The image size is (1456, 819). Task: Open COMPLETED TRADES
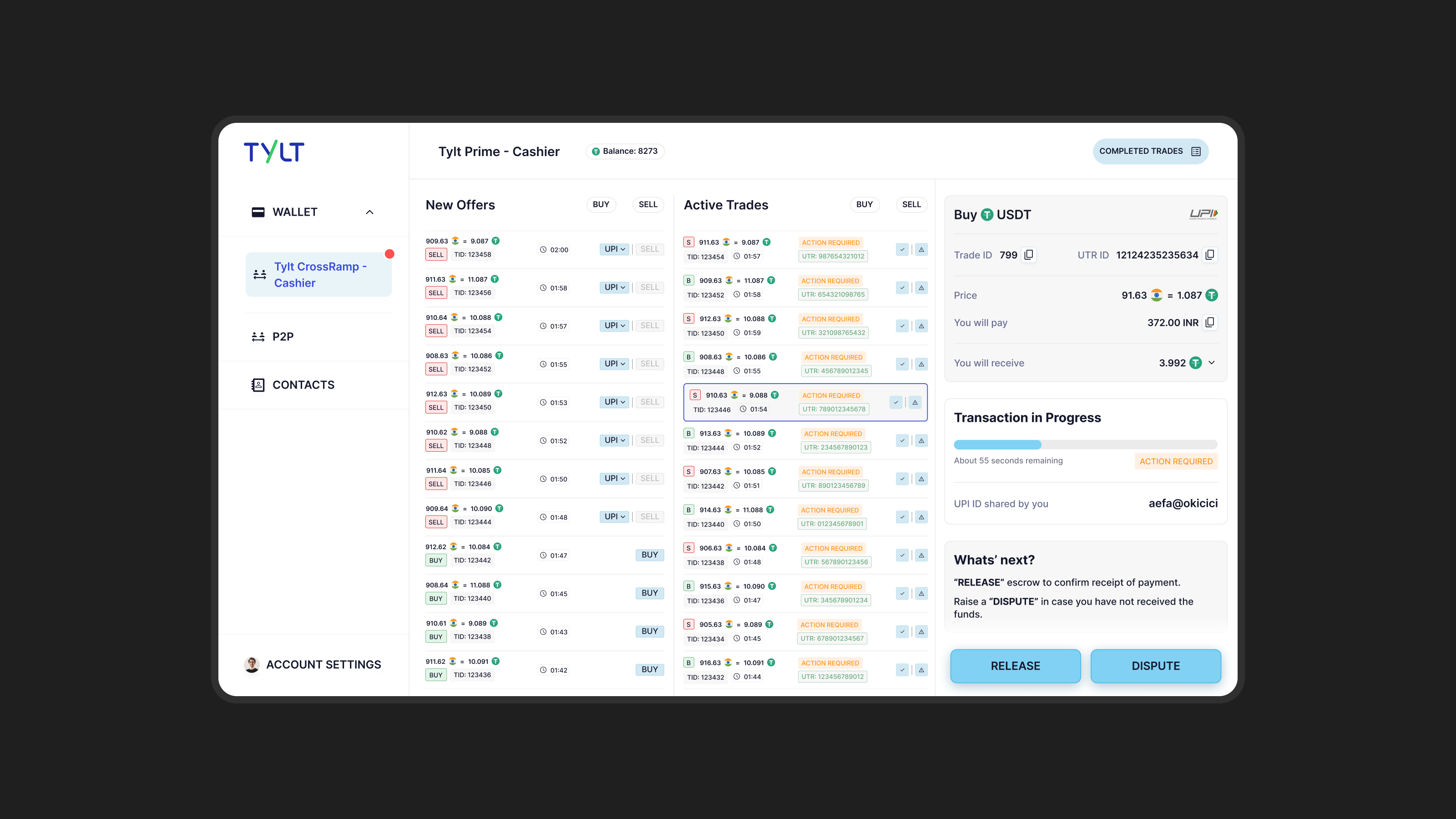coord(1150,152)
